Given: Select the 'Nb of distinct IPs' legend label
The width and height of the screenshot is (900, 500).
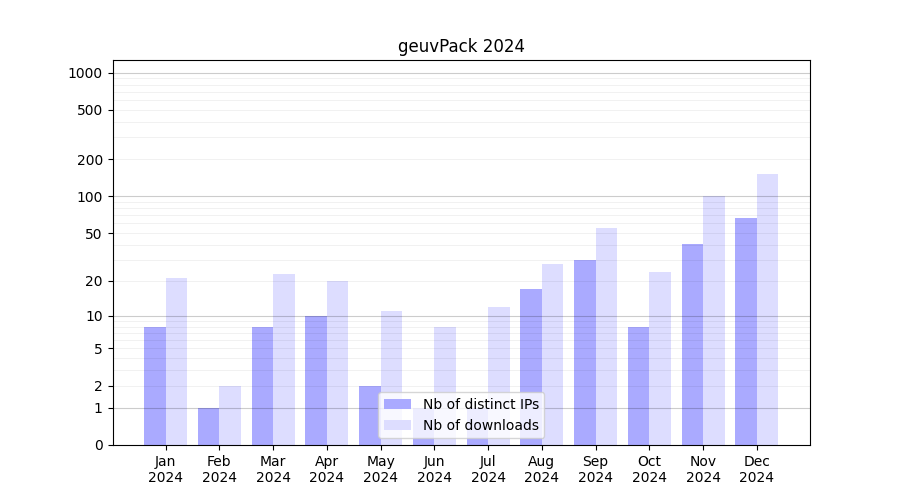Looking at the screenshot, I should tap(480, 404).
